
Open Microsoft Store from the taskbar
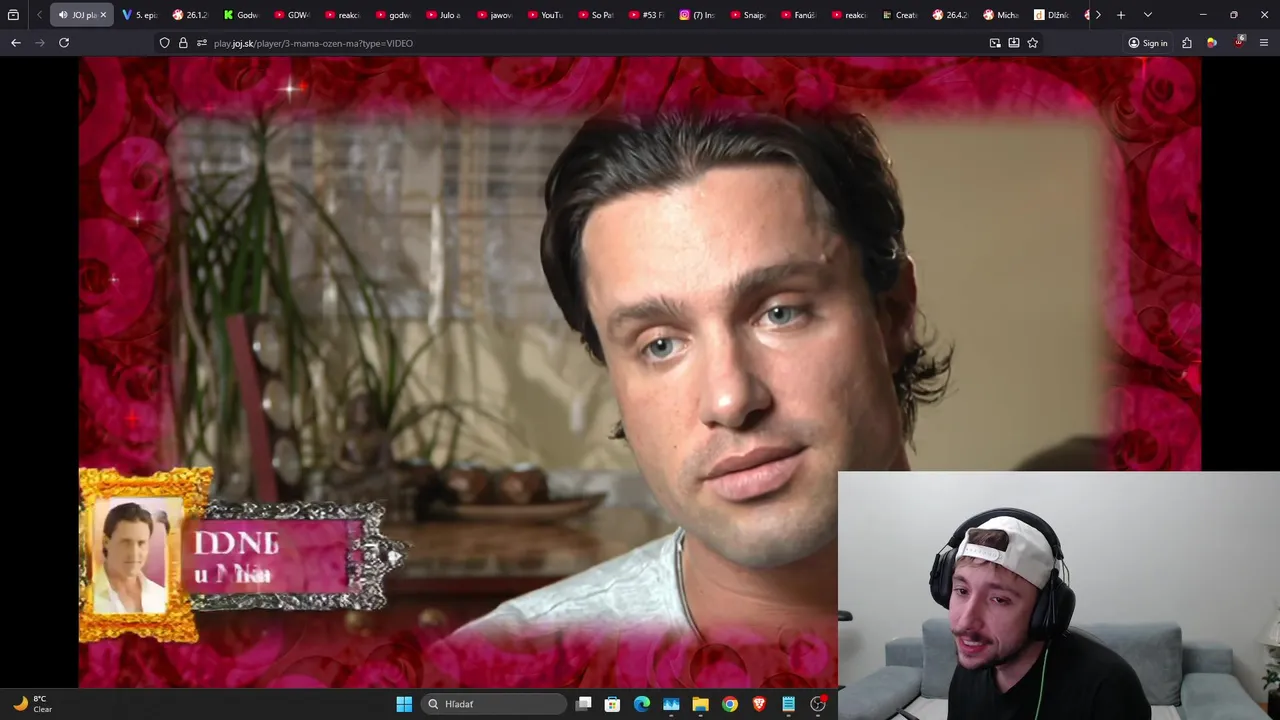pos(613,704)
